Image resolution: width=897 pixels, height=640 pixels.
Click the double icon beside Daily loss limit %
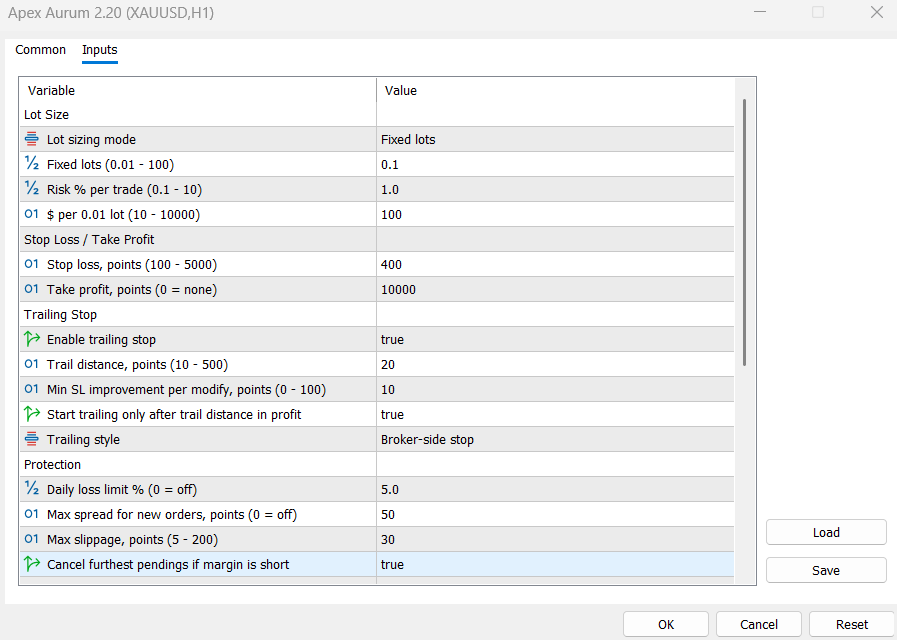(31, 489)
